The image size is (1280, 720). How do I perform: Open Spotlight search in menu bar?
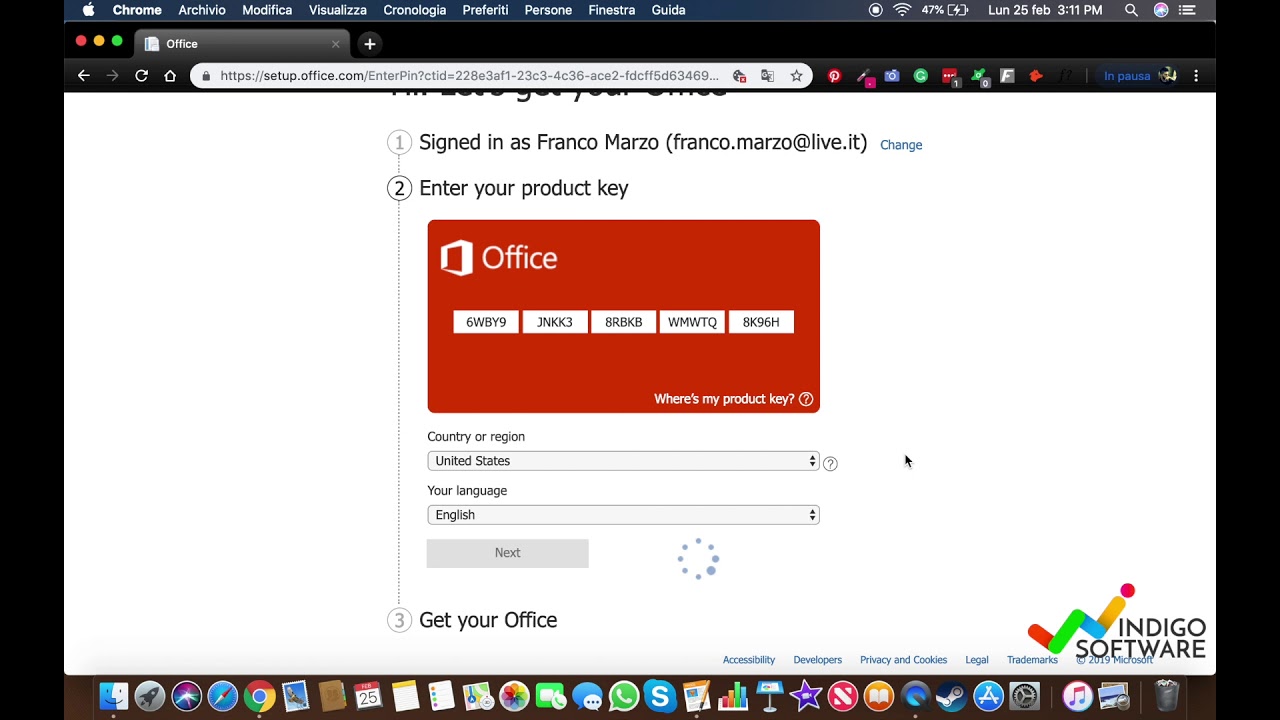click(x=1131, y=10)
